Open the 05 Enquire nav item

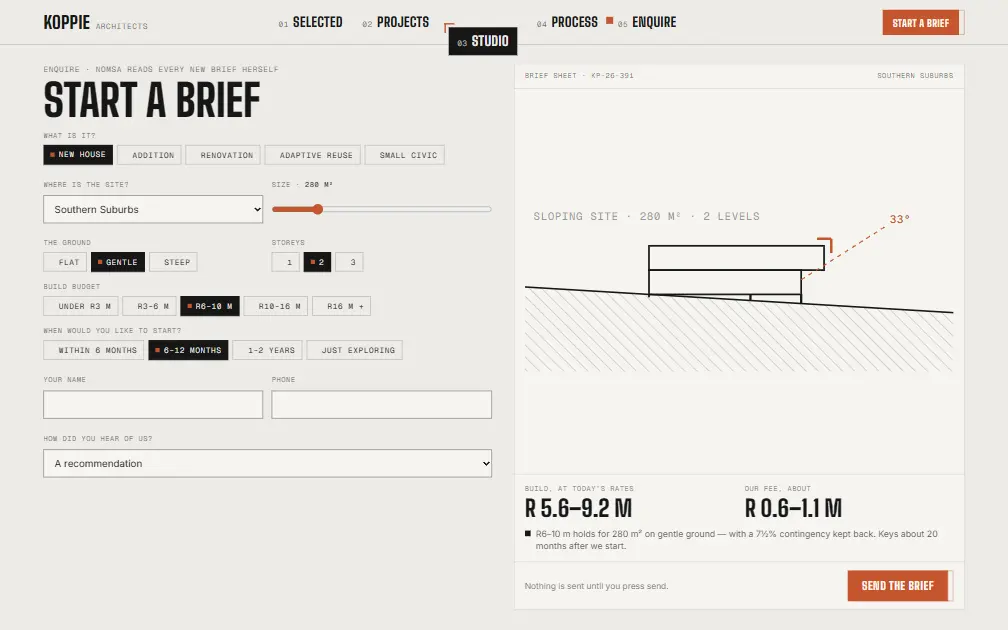tap(647, 22)
